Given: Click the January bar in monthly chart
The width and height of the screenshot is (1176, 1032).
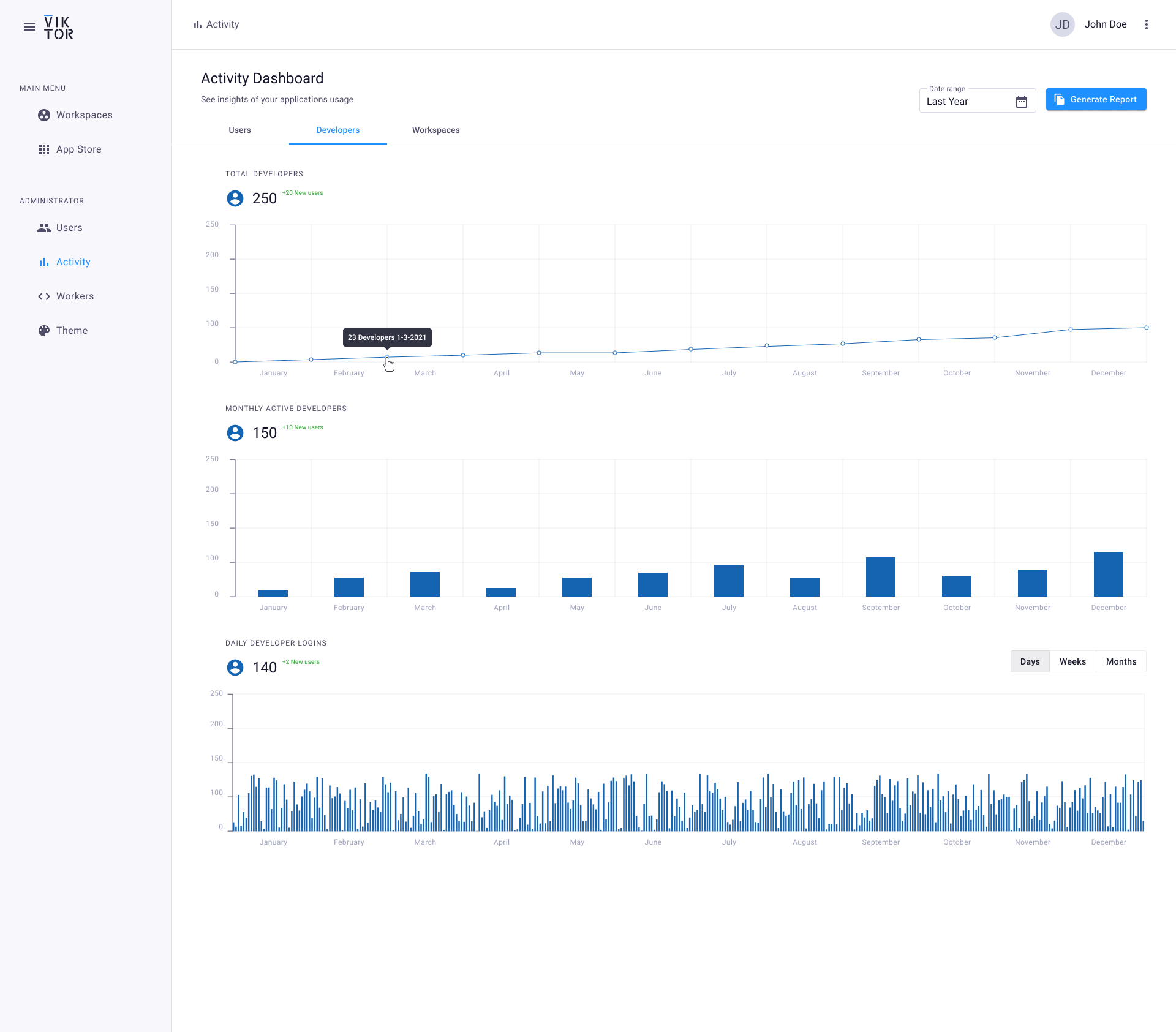Looking at the screenshot, I should pyautogui.click(x=273, y=593).
